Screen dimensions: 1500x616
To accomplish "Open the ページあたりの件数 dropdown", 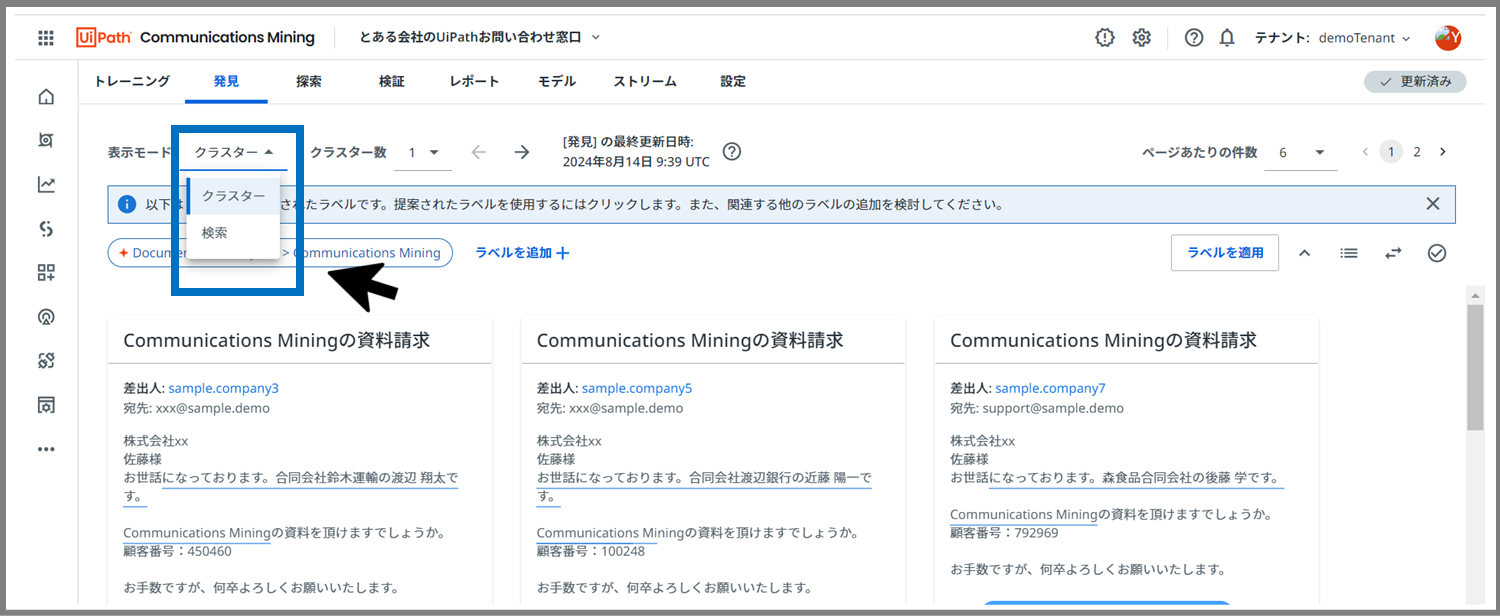I will pyautogui.click(x=1301, y=153).
